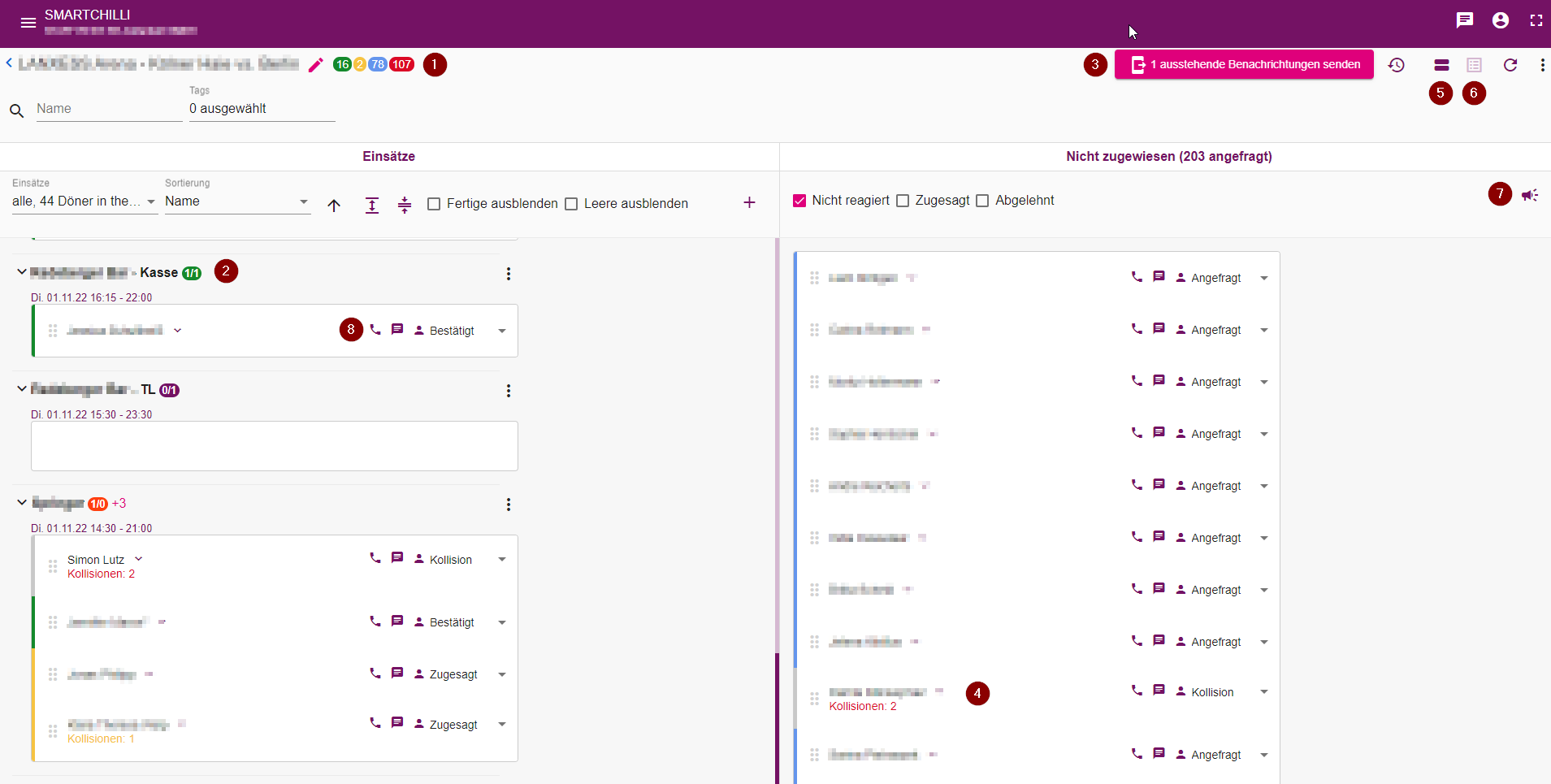
Task: Open the top-right more options menu
Action: [x=1542, y=65]
